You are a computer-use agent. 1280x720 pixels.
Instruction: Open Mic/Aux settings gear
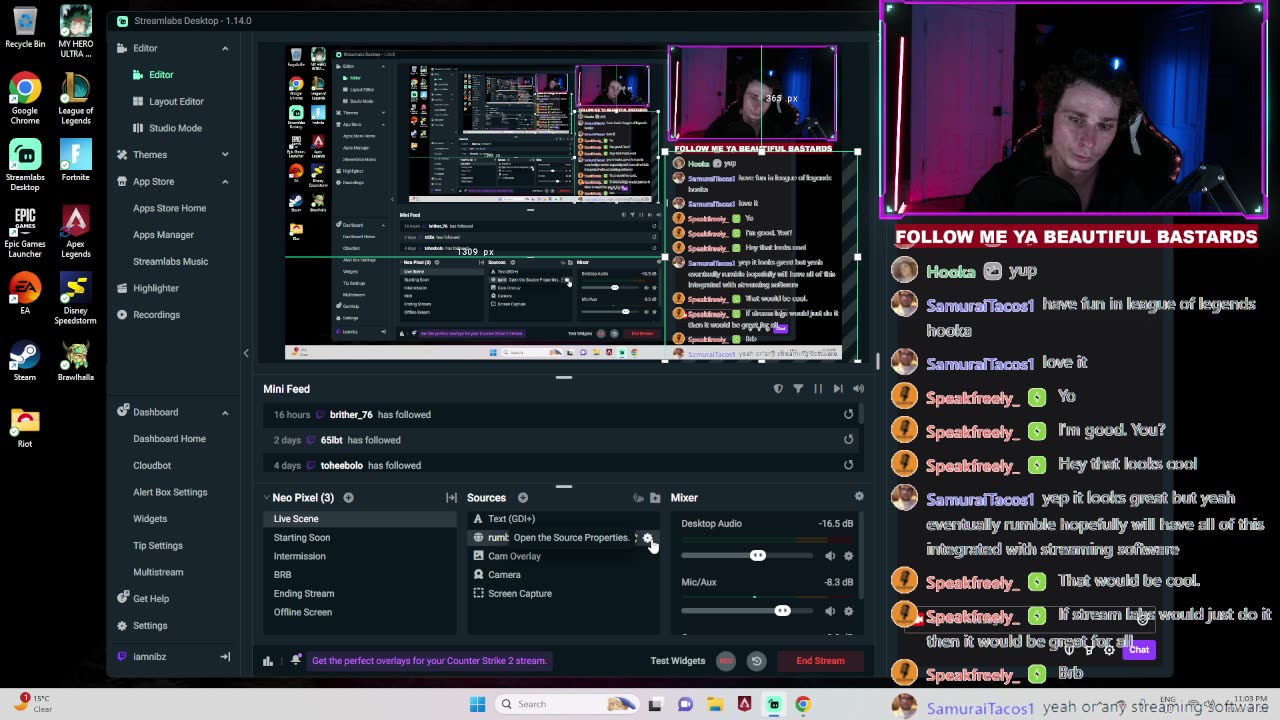(849, 611)
